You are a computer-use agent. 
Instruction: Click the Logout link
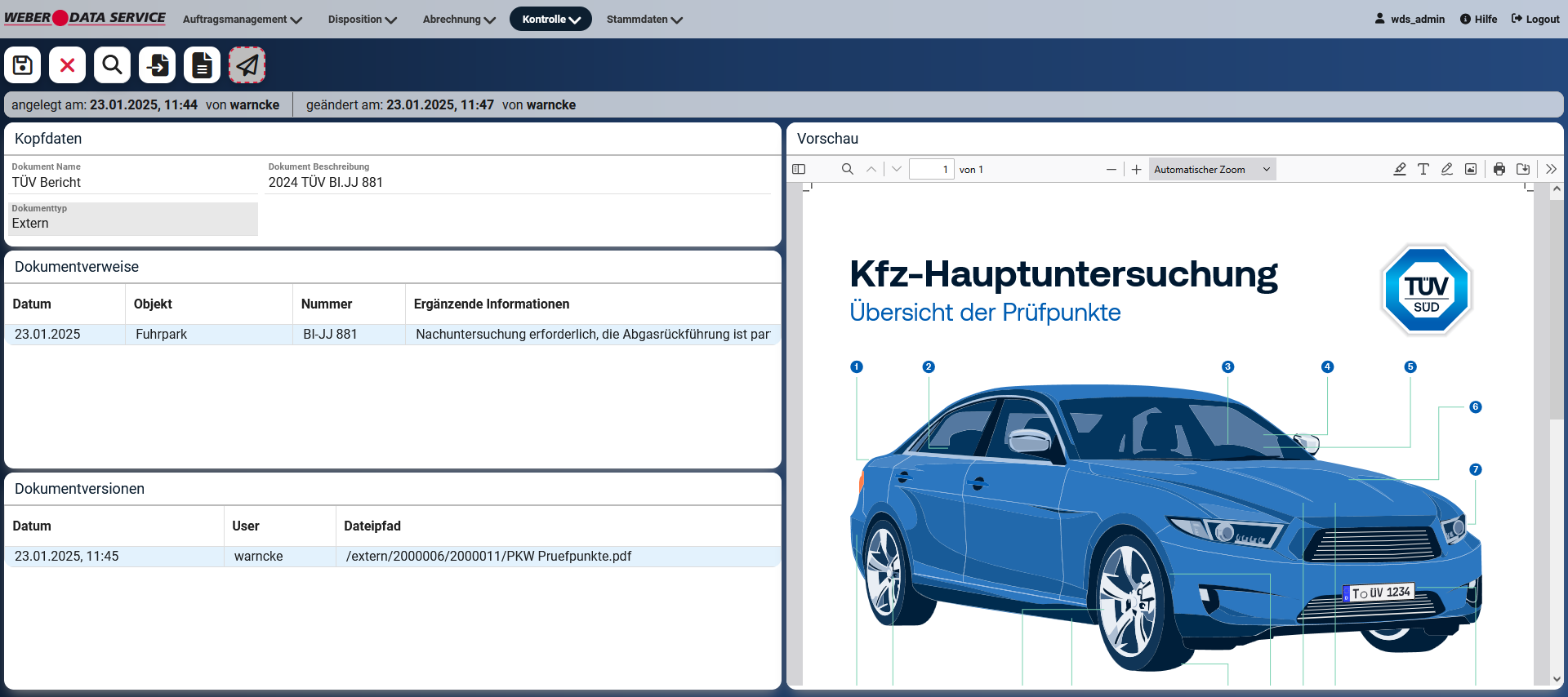pos(1535,20)
